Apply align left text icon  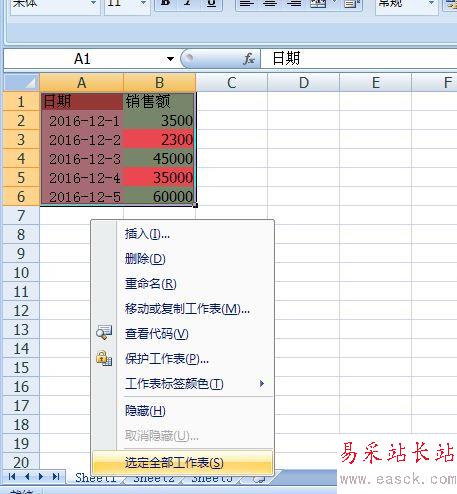click(247, 3)
